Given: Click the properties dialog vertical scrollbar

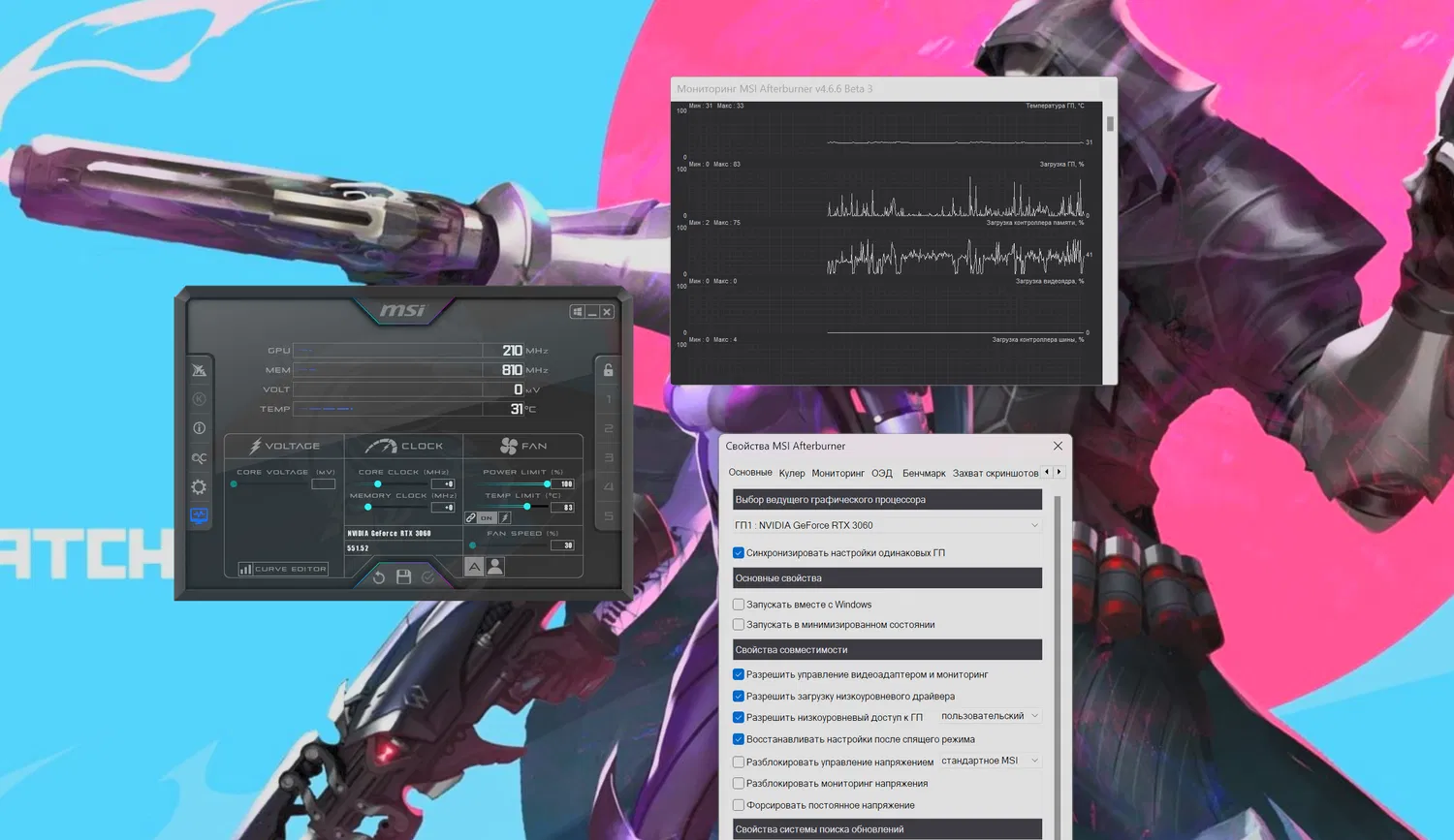Looking at the screenshot, I should (1057, 668).
